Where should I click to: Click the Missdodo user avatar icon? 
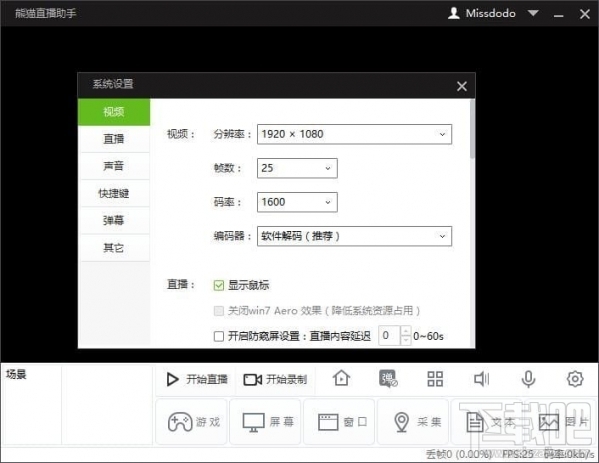453,13
